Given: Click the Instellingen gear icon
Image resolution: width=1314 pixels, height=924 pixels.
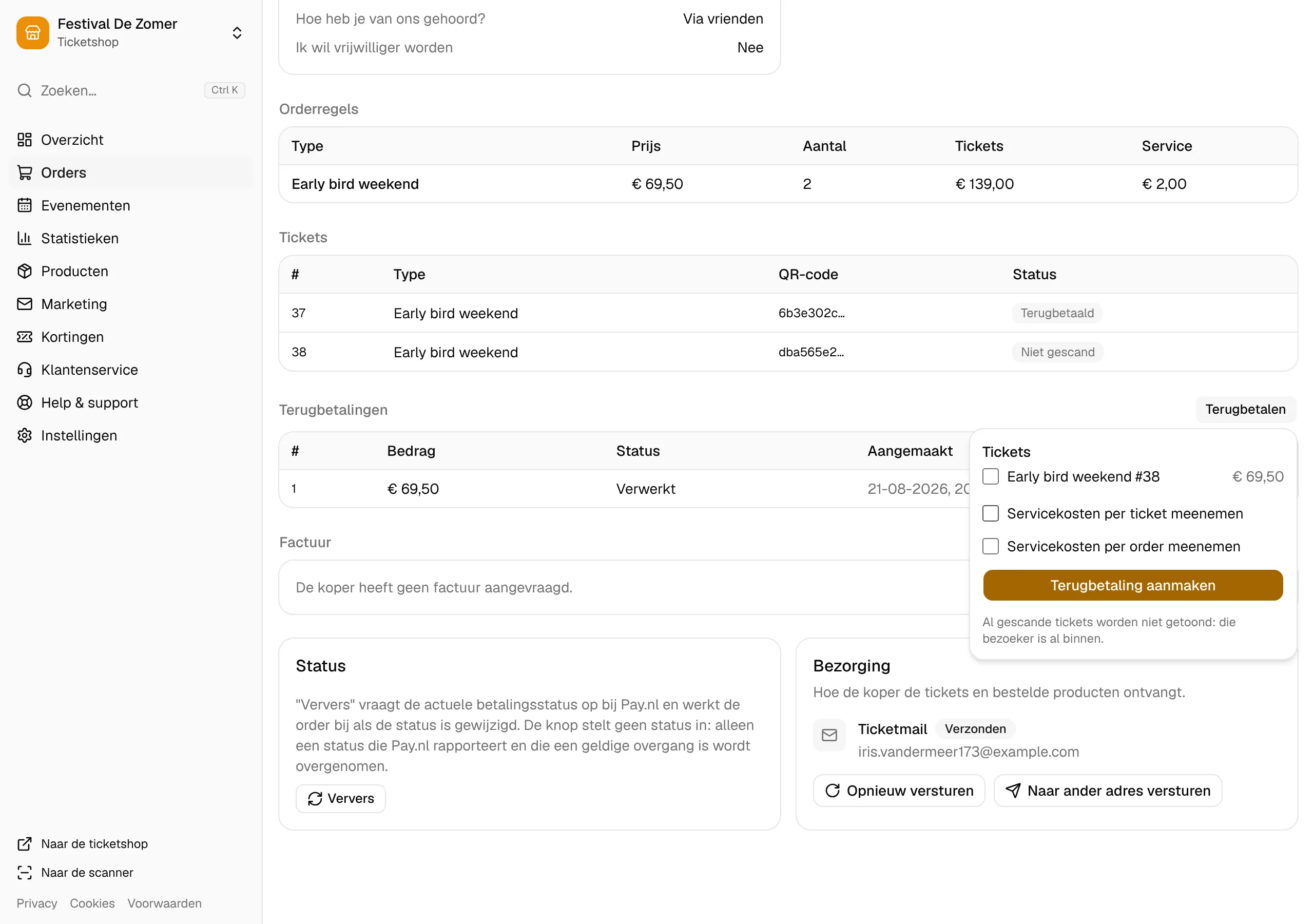Looking at the screenshot, I should tap(25, 436).
